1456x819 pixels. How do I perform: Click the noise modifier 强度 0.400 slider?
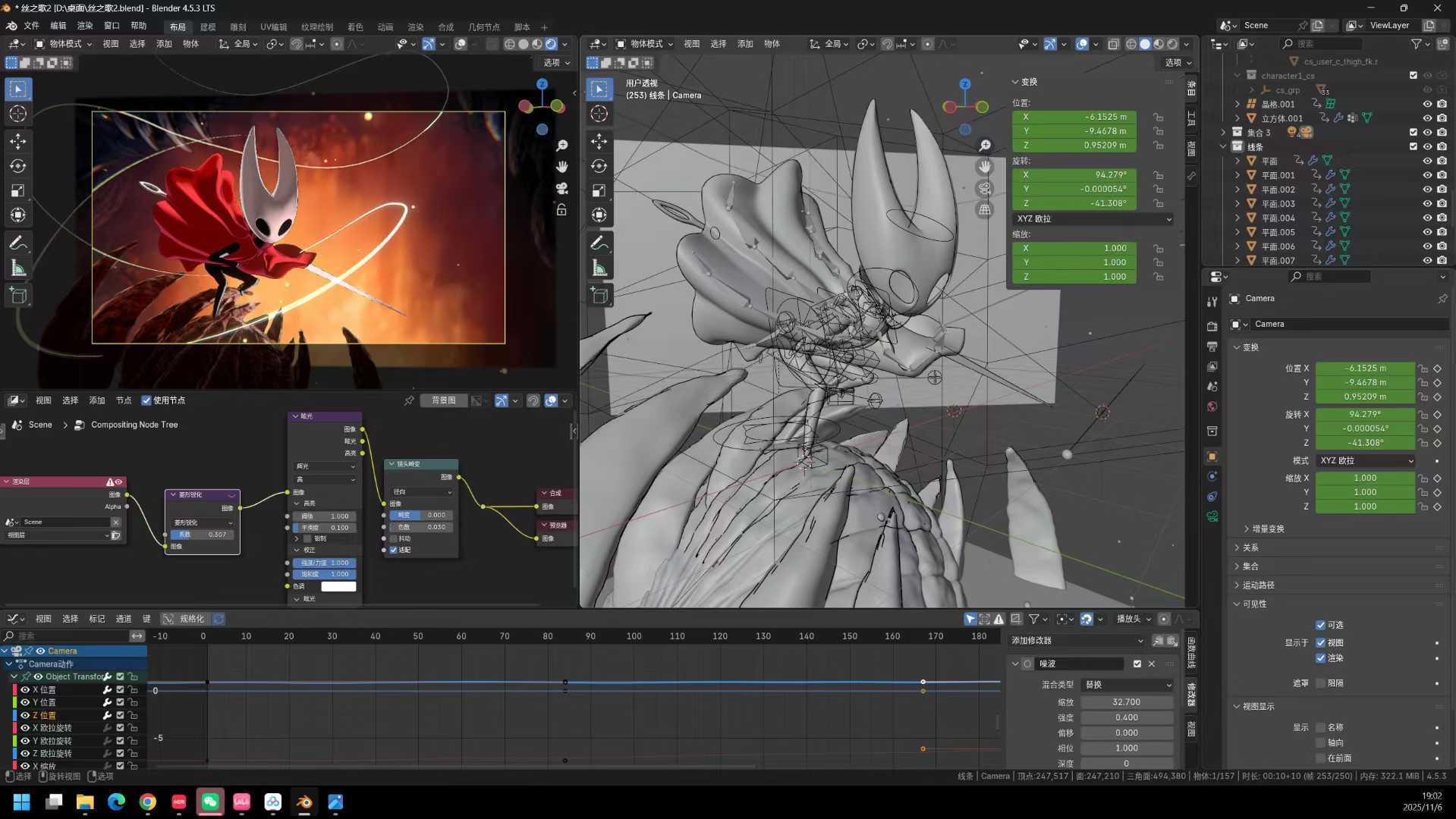(1127, 717)
